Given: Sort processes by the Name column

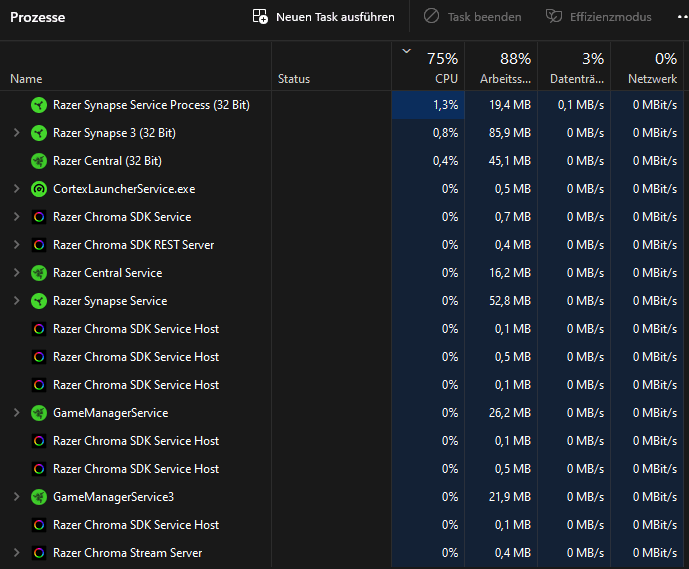Looking at the screenshot, I should (27, 79).
